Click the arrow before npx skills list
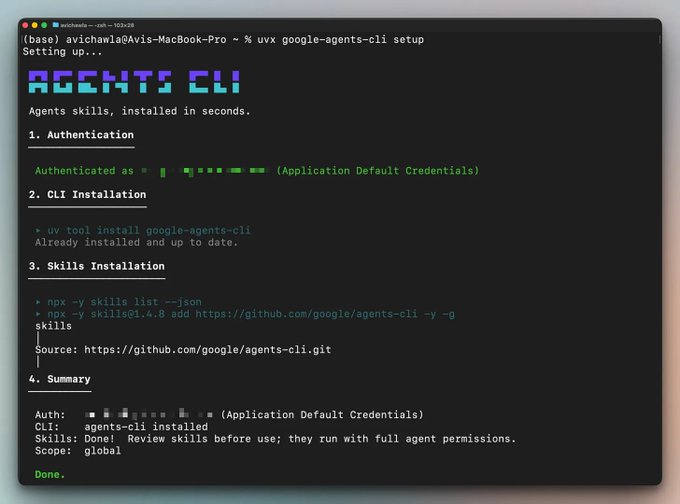Screen dimensions: 680x504 click(38, 301)
